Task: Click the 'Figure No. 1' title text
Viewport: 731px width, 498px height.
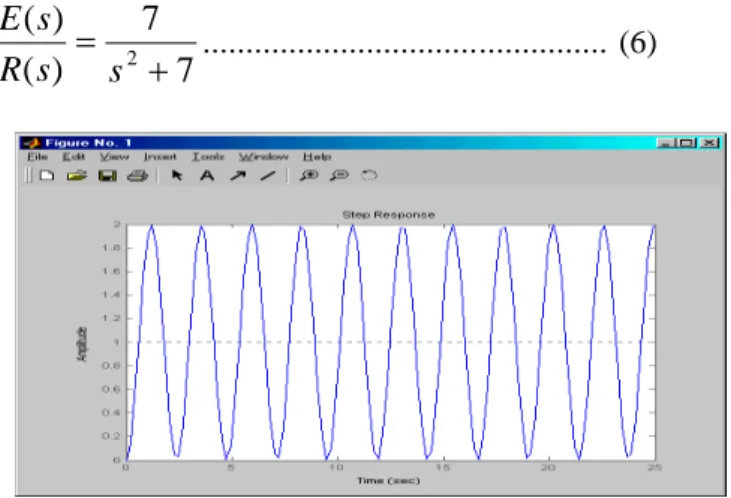Action: [88, 143]
